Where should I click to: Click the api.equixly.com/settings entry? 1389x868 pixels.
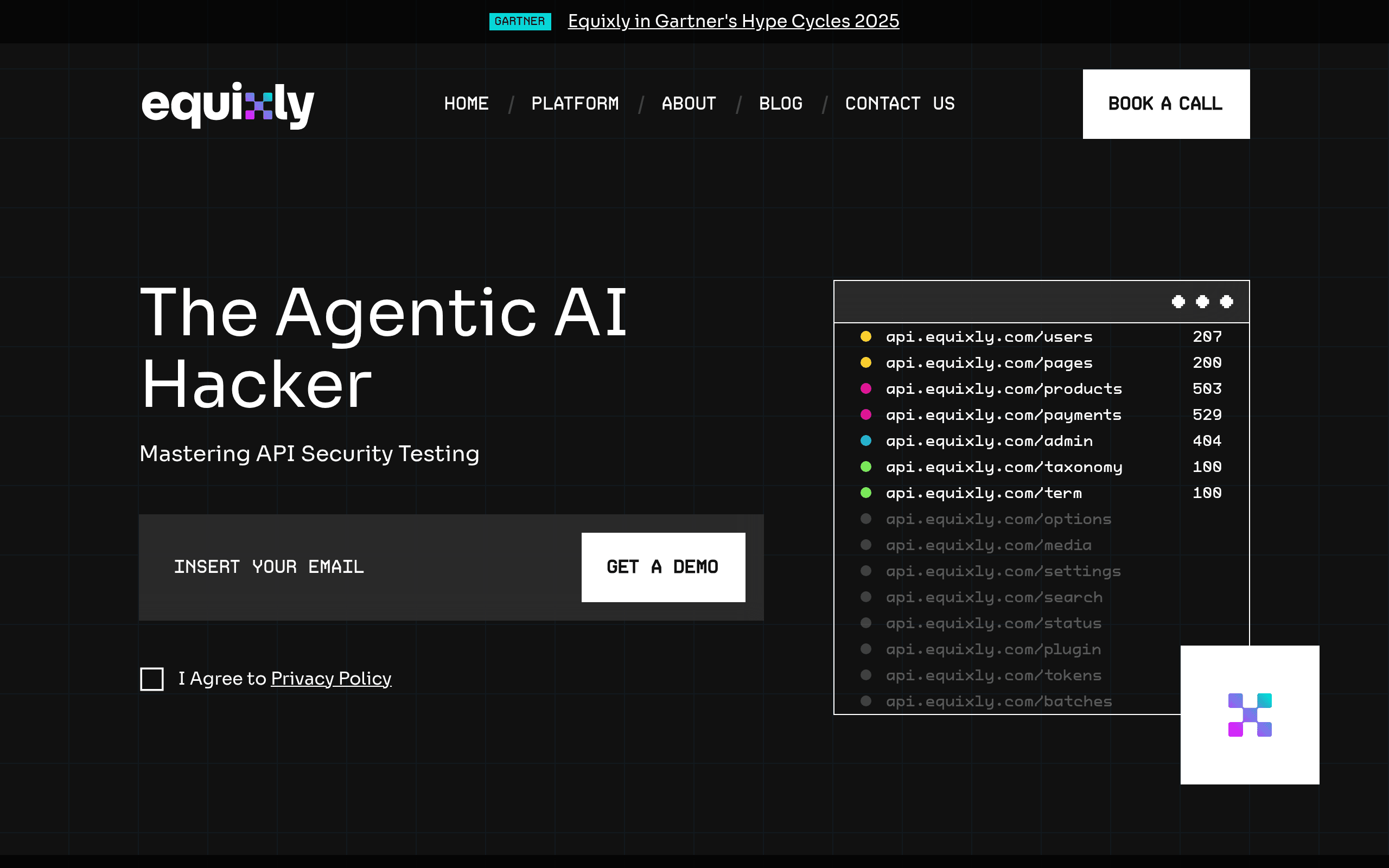[1003, 571]
